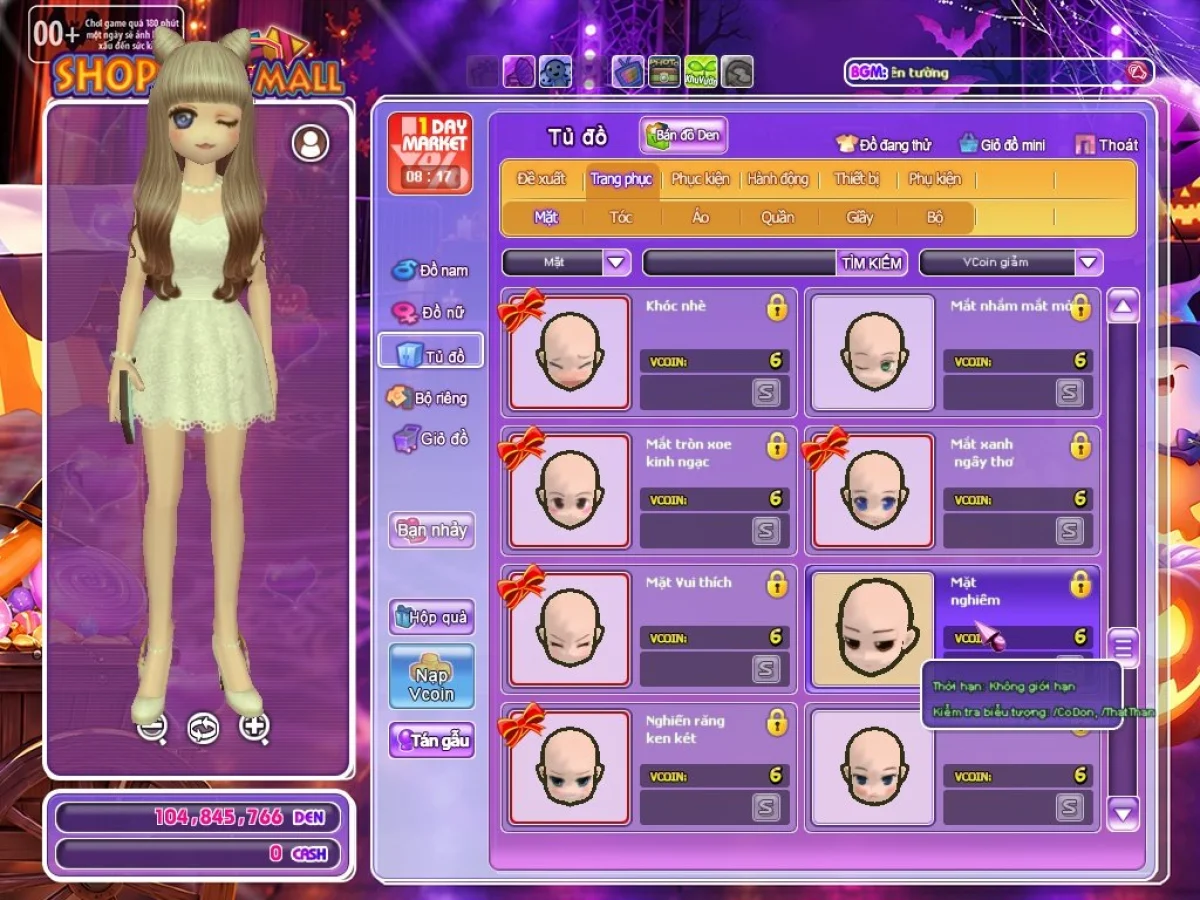Click the lock icon on Mặt Vui thích
The height and width of the screenshot is (900, 1200).
777,583
